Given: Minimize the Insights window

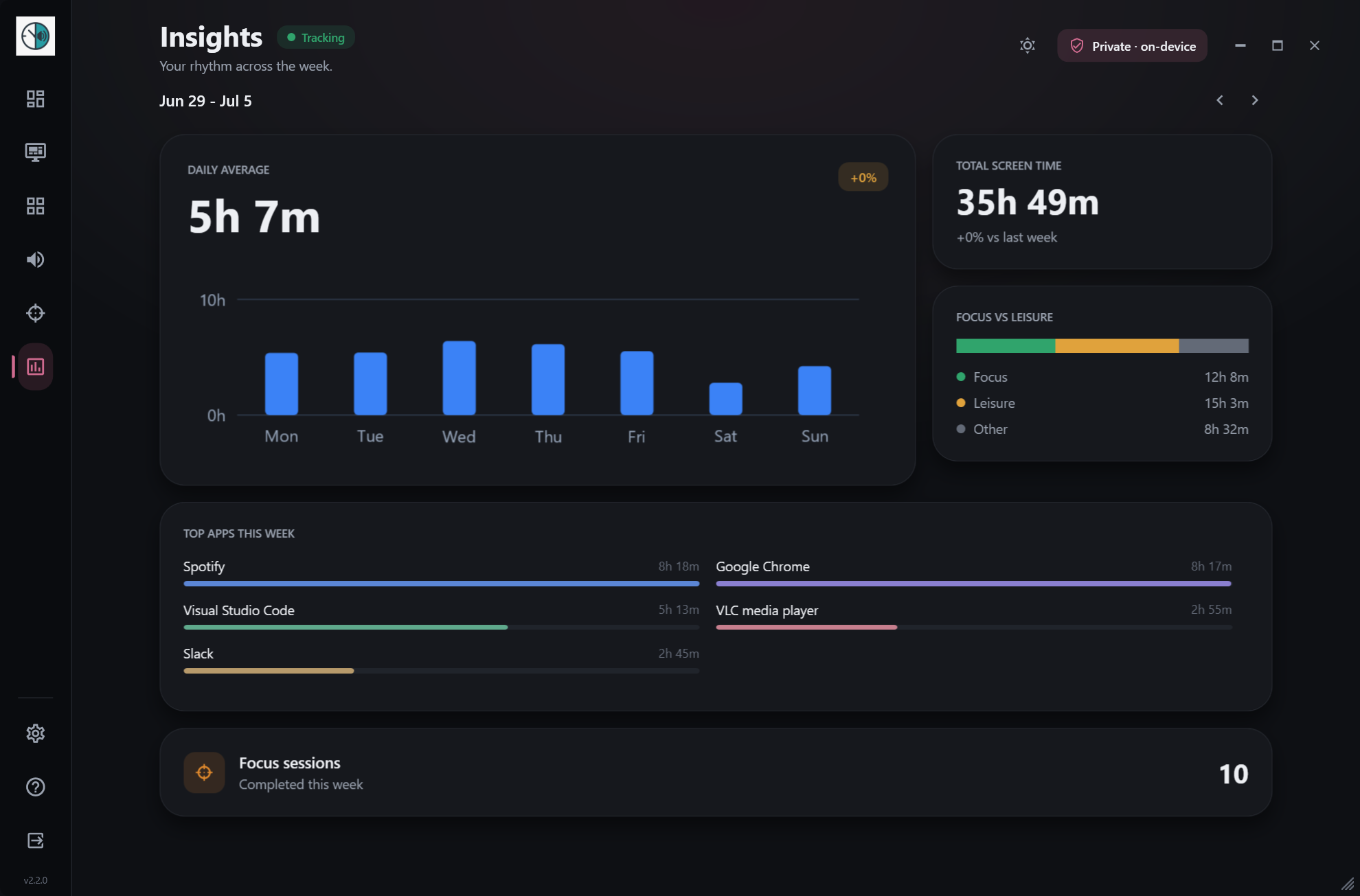Looking at the screenshot, I should click(x=1240, y=45).
